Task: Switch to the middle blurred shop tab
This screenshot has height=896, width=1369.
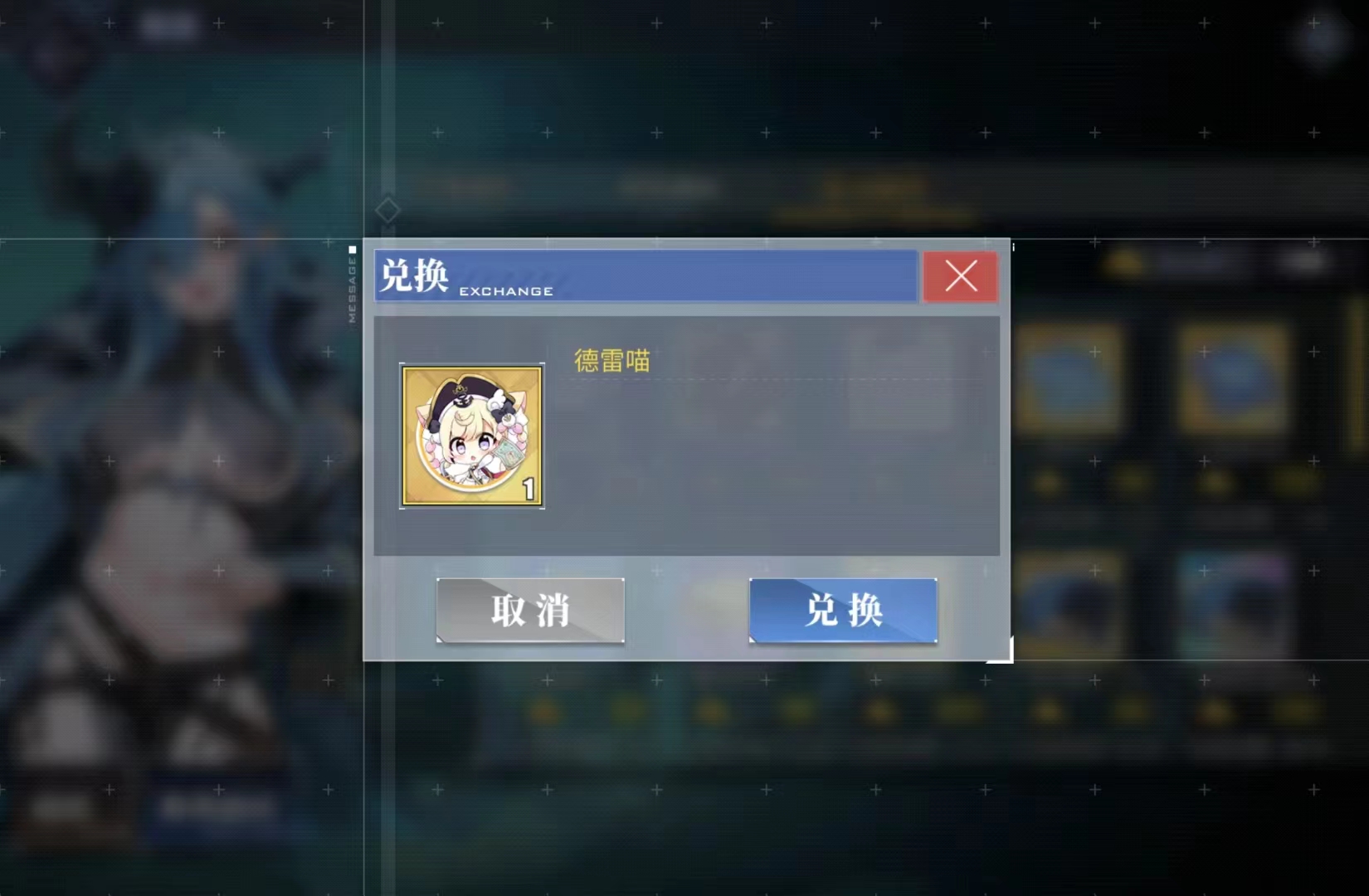Action: coord(668,187)
